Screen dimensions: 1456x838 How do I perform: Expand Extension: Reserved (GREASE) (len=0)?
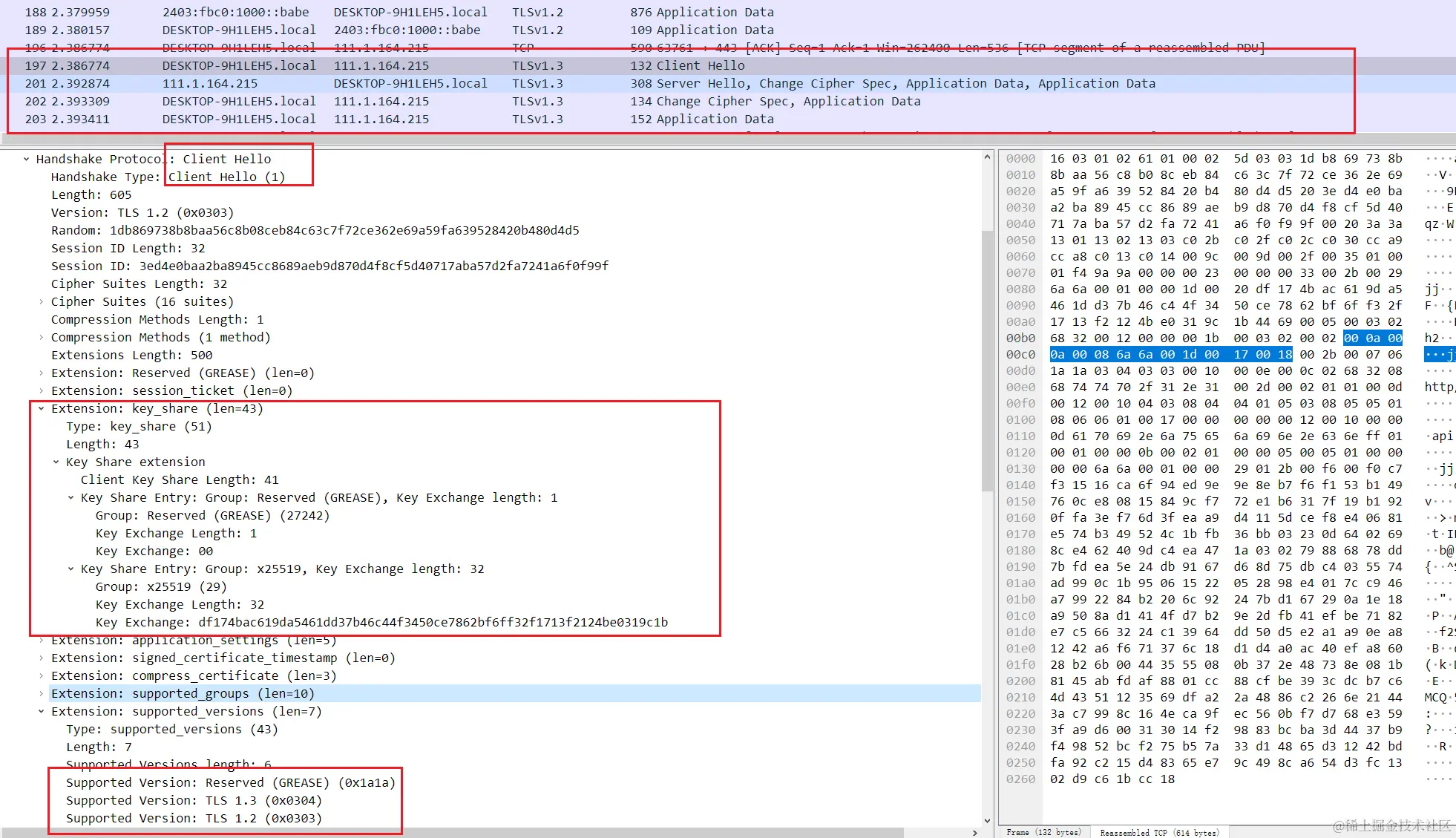point(42,373)
